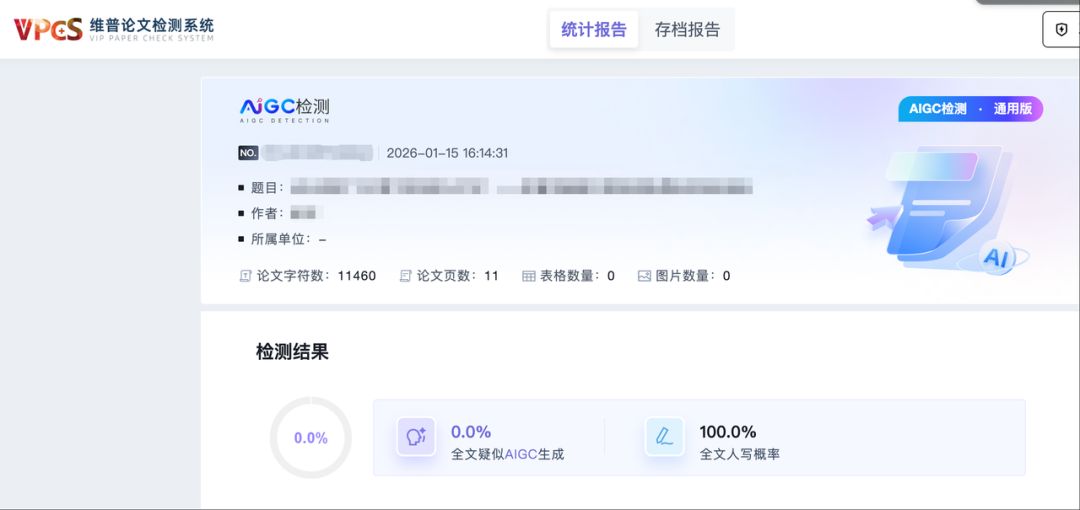Click the 图片数量 image icon

(x=644, y=276)
